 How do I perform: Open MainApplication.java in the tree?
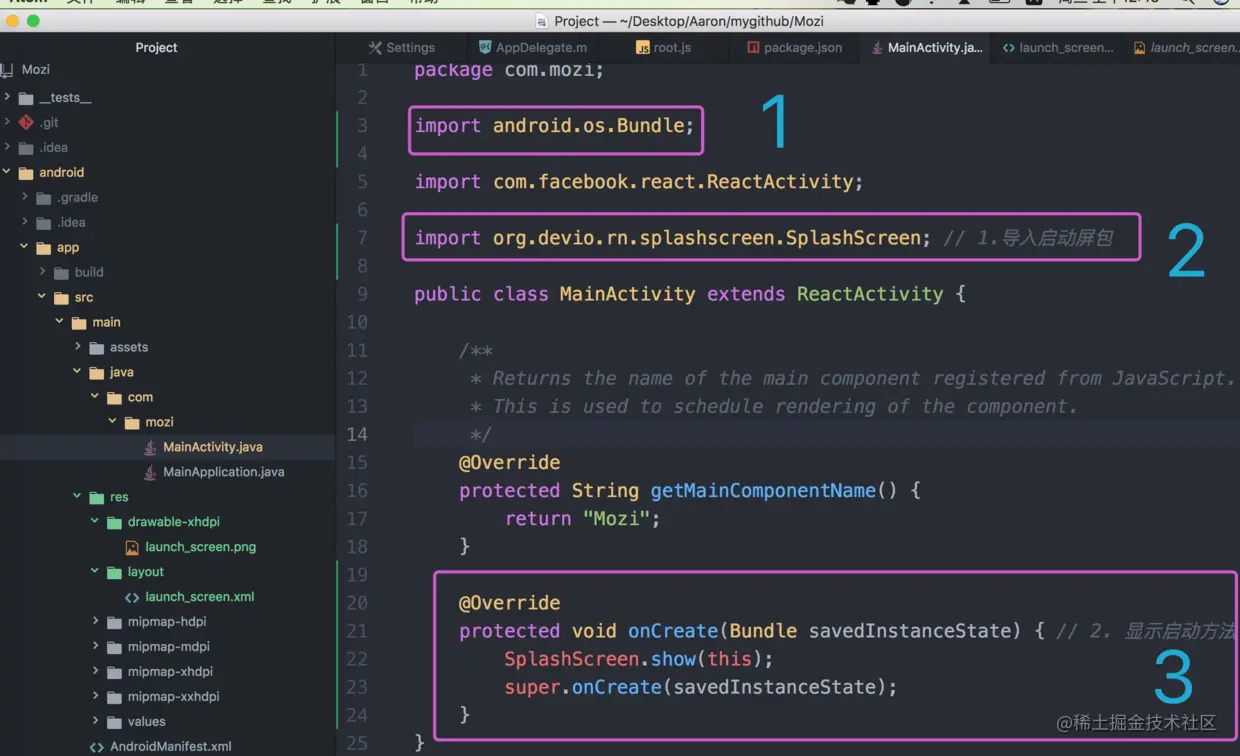pyautogui.click(x=224, y=472)
